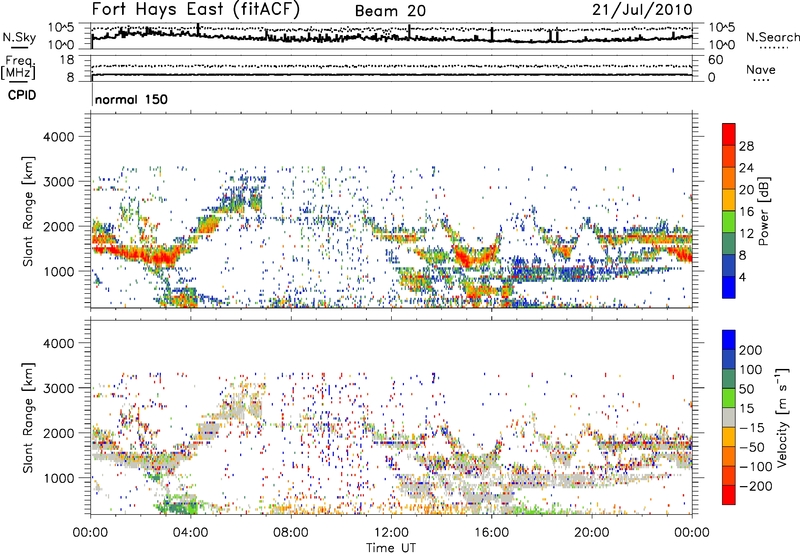Click the 'Freq. [MHz]' axis label
Viewport: 800px width, 554px height.
pos(19,68)
